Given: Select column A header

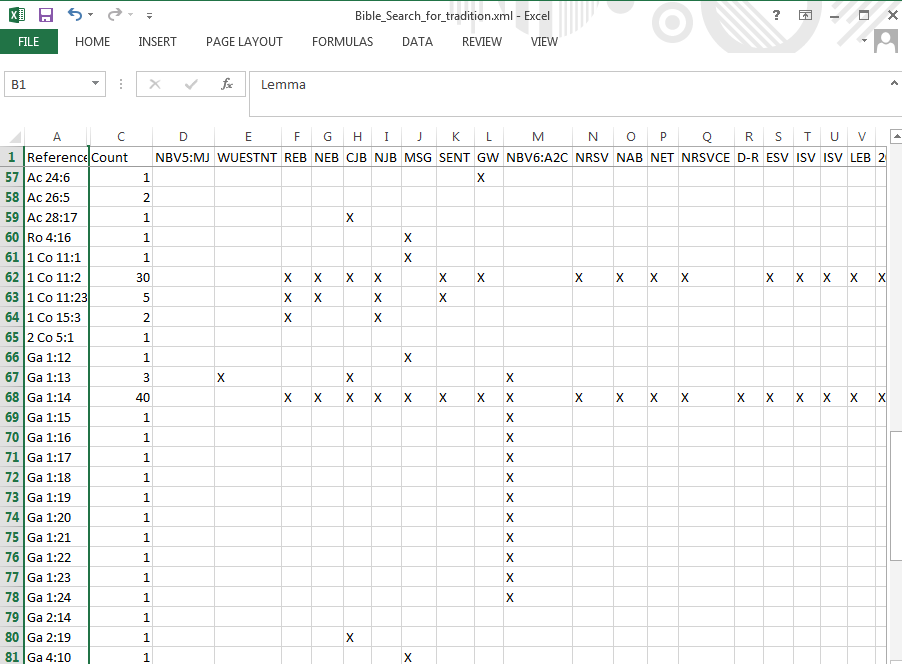Looking at the screenshot, I should pyautogui.click(x=56, y=137).
